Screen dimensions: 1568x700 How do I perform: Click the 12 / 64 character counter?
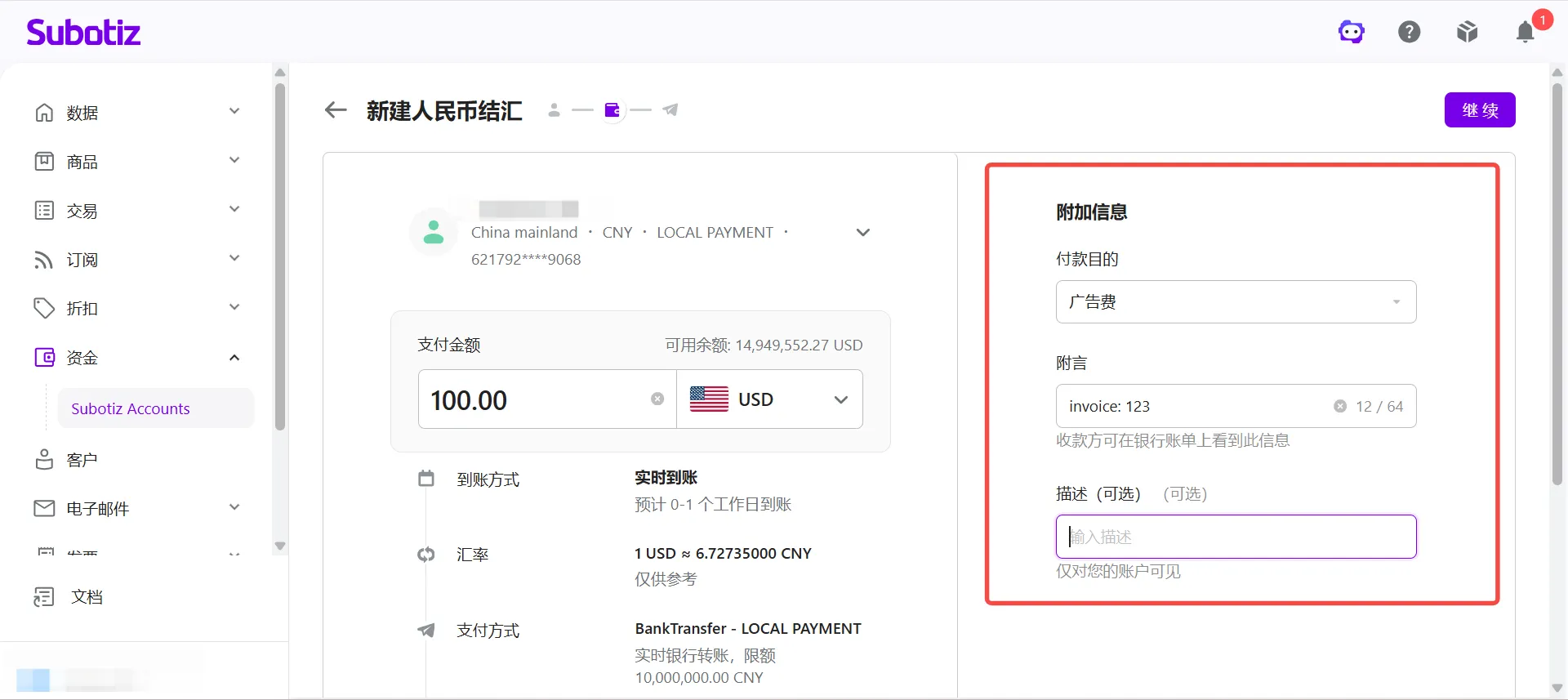[1379, 406]
